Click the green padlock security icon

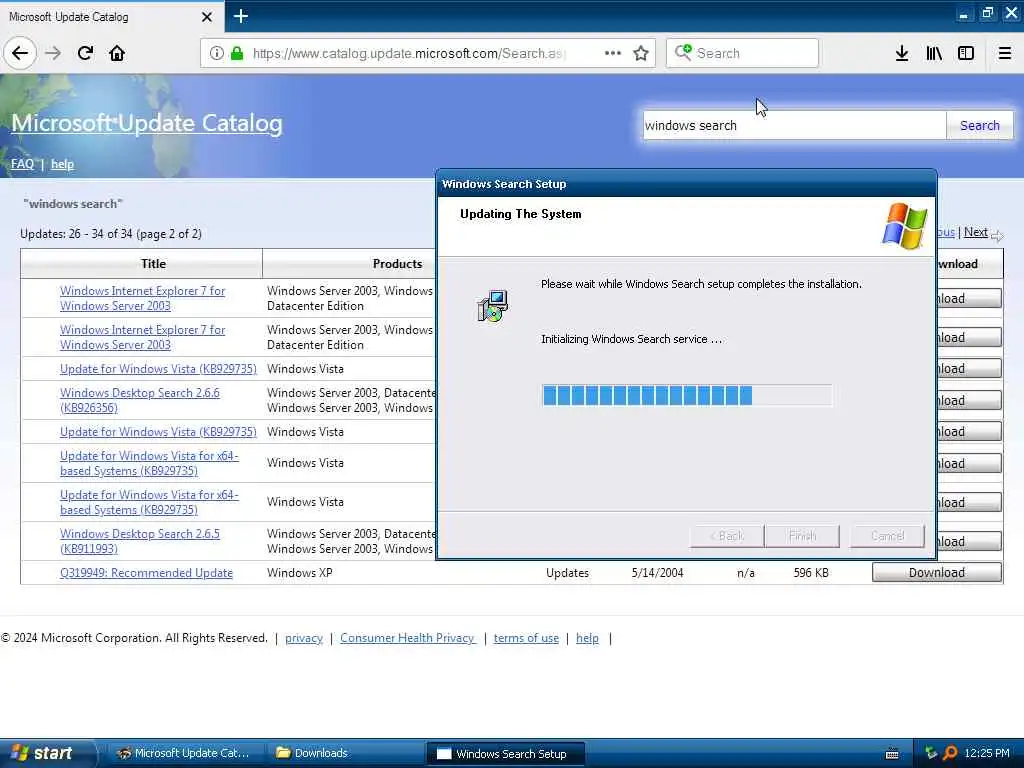click(x=237, y=53)
